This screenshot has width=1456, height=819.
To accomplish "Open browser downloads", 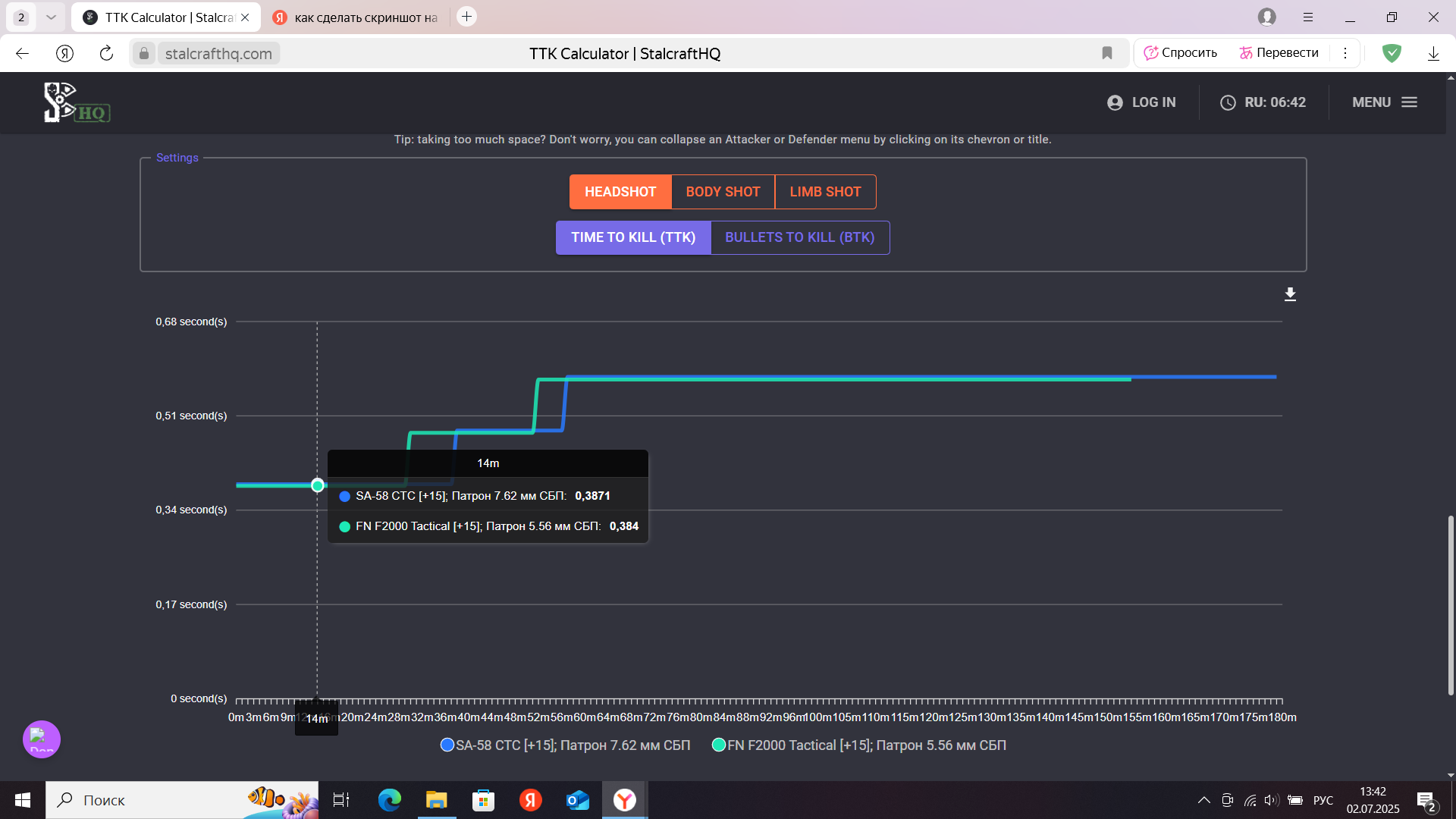I will (x=1433, y=53).
